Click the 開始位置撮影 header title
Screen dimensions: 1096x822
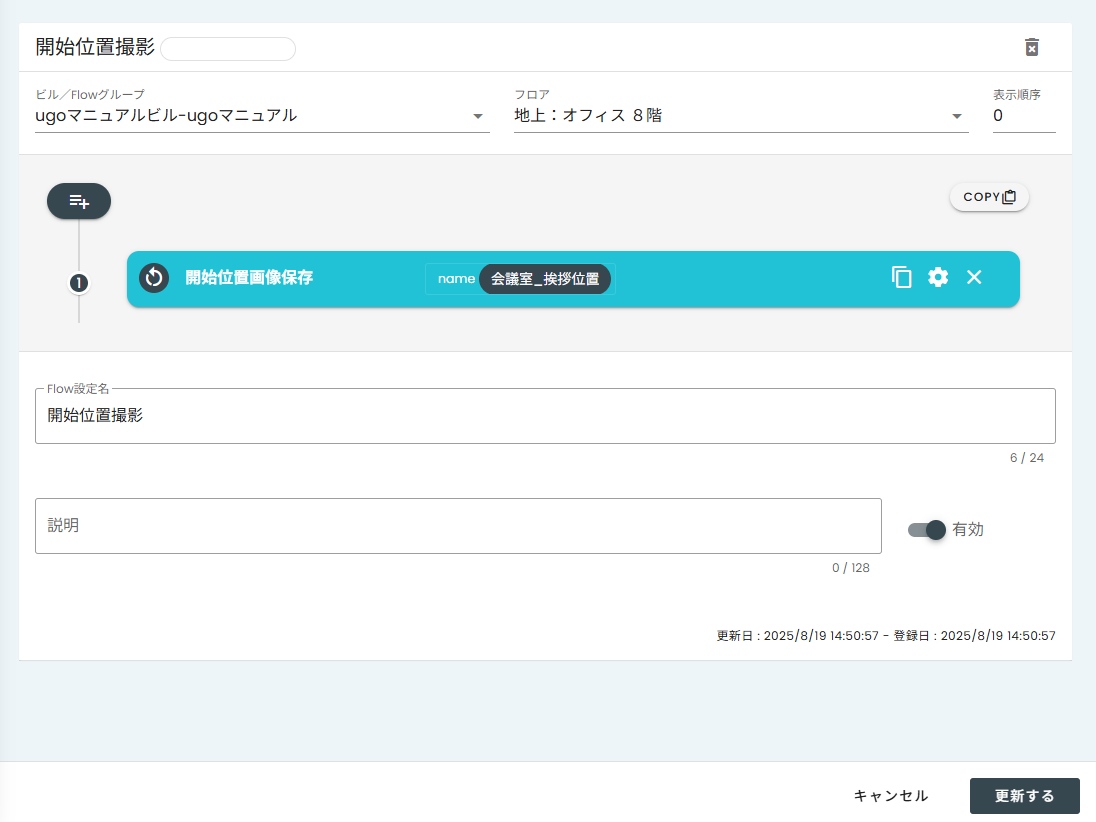tap(95, 47)
